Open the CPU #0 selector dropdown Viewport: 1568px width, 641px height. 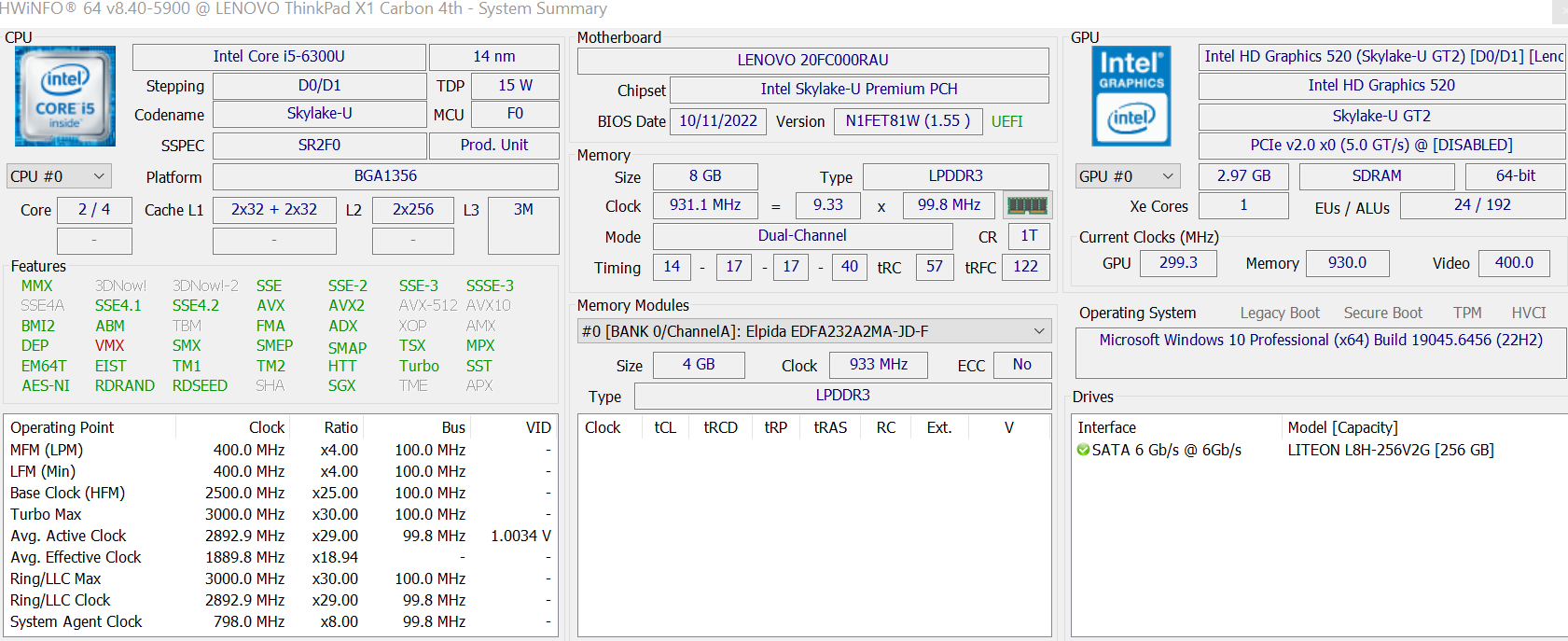point(60,176)
